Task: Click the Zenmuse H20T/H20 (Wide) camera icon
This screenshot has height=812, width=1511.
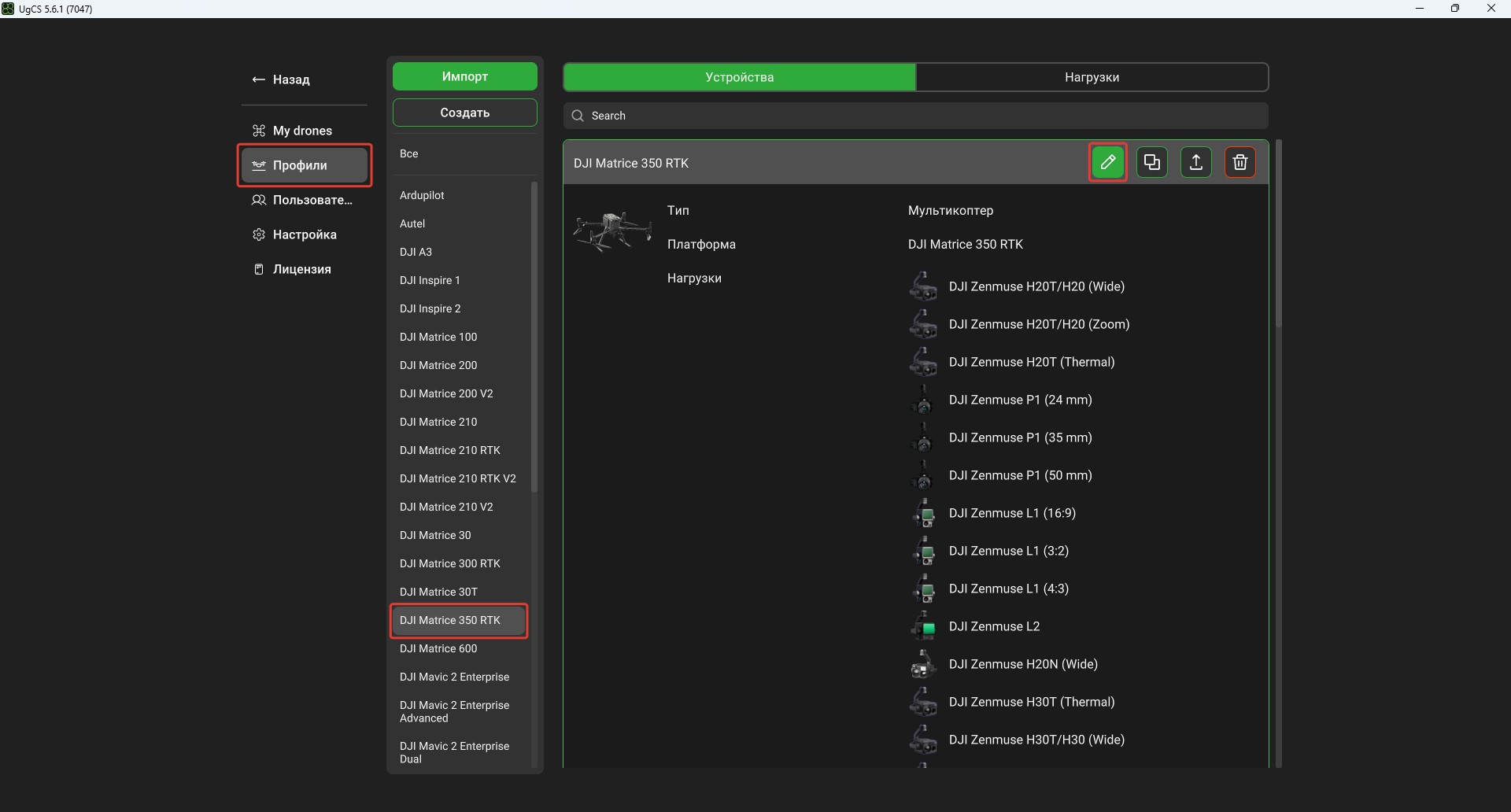Action: click(x=923, y=286)
